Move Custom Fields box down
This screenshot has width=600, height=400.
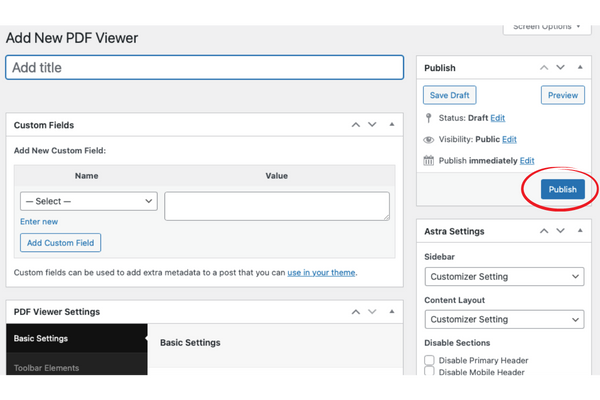pos(372,125)
